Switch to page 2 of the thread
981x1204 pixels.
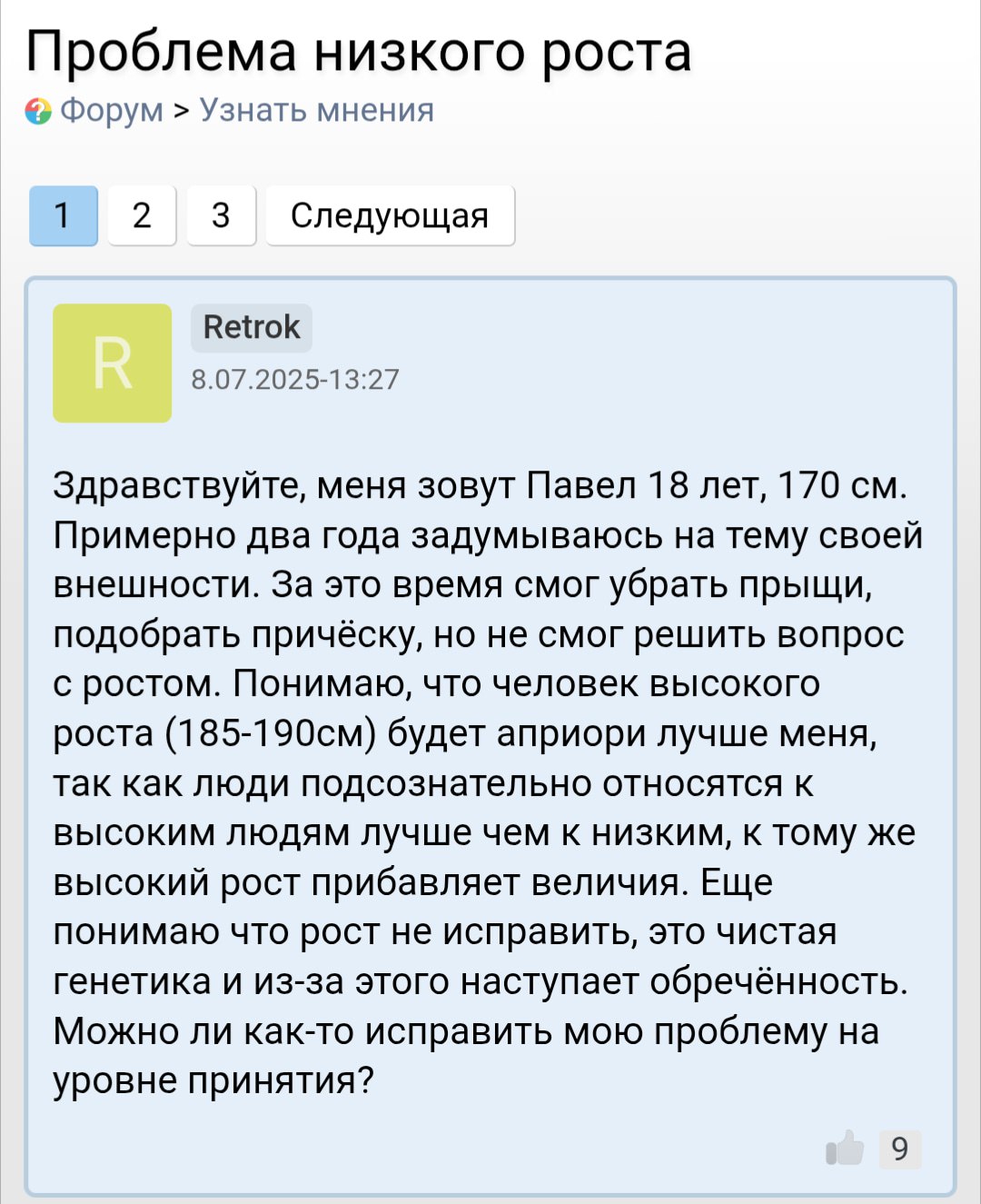142,215
